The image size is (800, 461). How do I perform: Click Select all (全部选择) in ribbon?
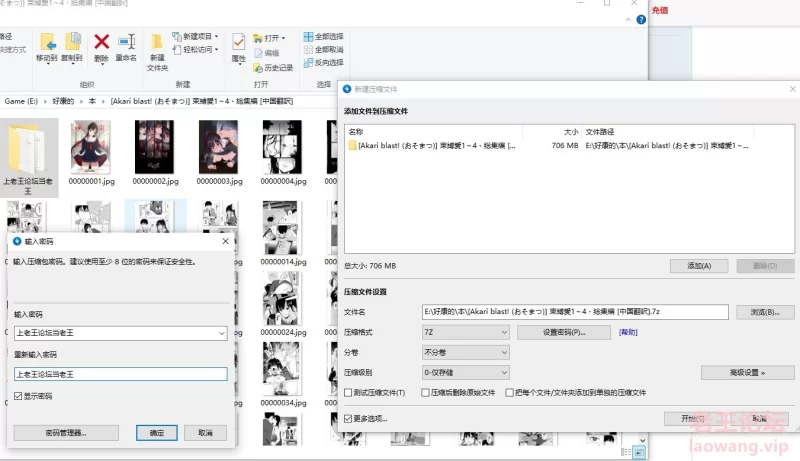323,37
